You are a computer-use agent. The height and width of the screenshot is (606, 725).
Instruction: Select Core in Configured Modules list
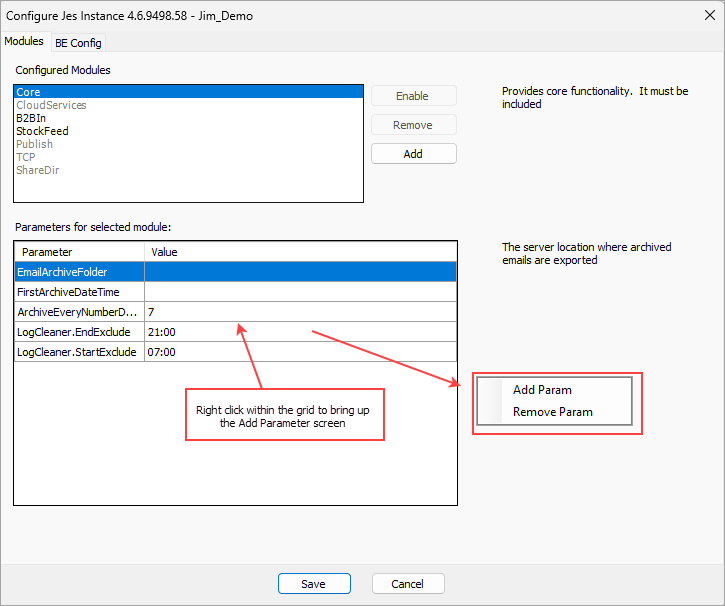29,92
